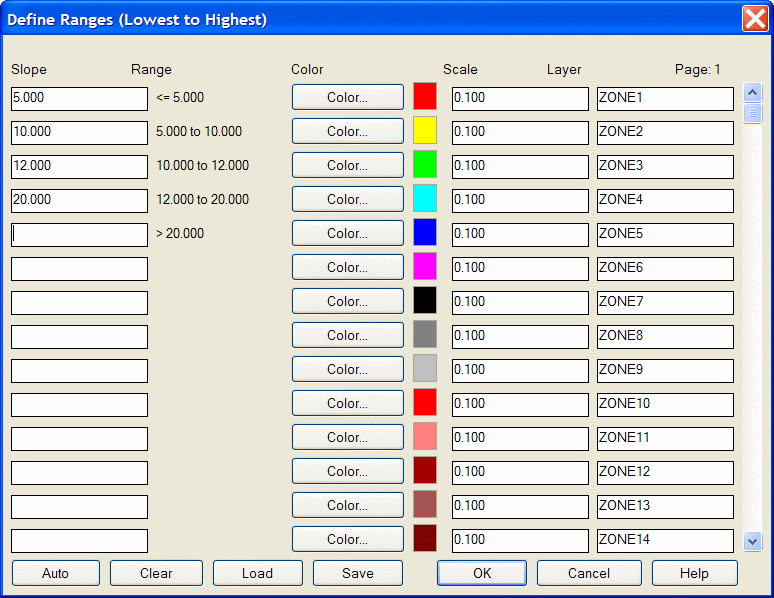Click the empty slope field in ZONE6 row
Image resolution: width=774 pixels, height=598 pixels.
point(79,268)
